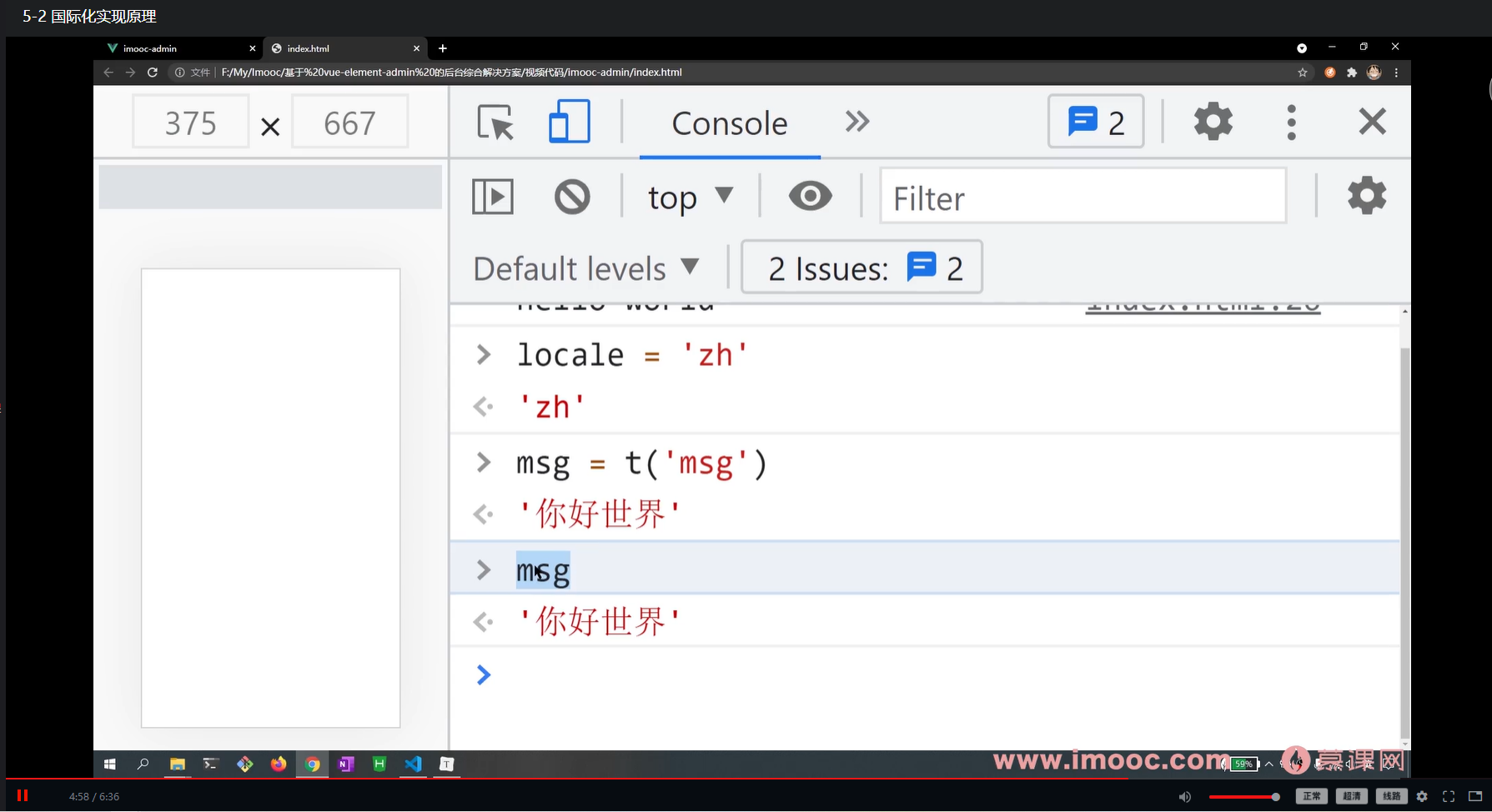Open the Windows Start menu
The height and width of the screenshot is (812, 1492).
pos(109,764)
